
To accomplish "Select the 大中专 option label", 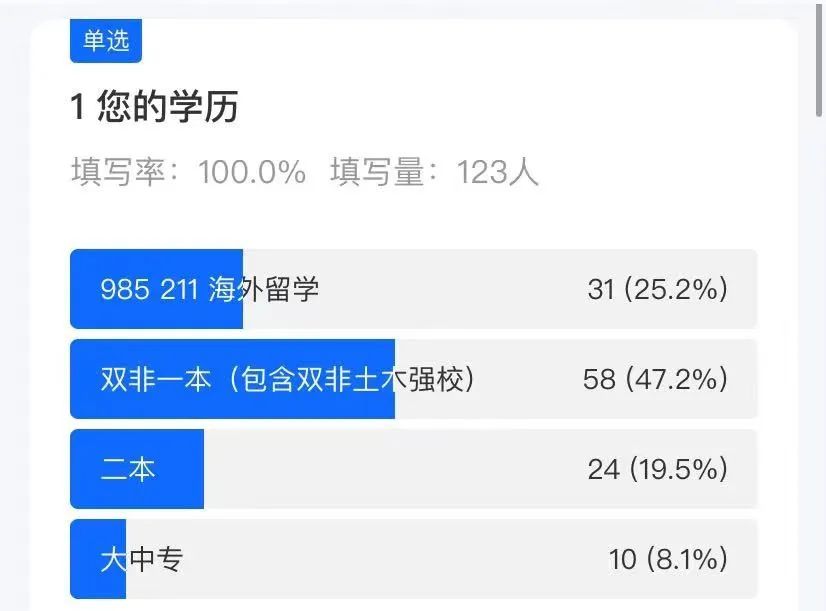I will [141, 559].
